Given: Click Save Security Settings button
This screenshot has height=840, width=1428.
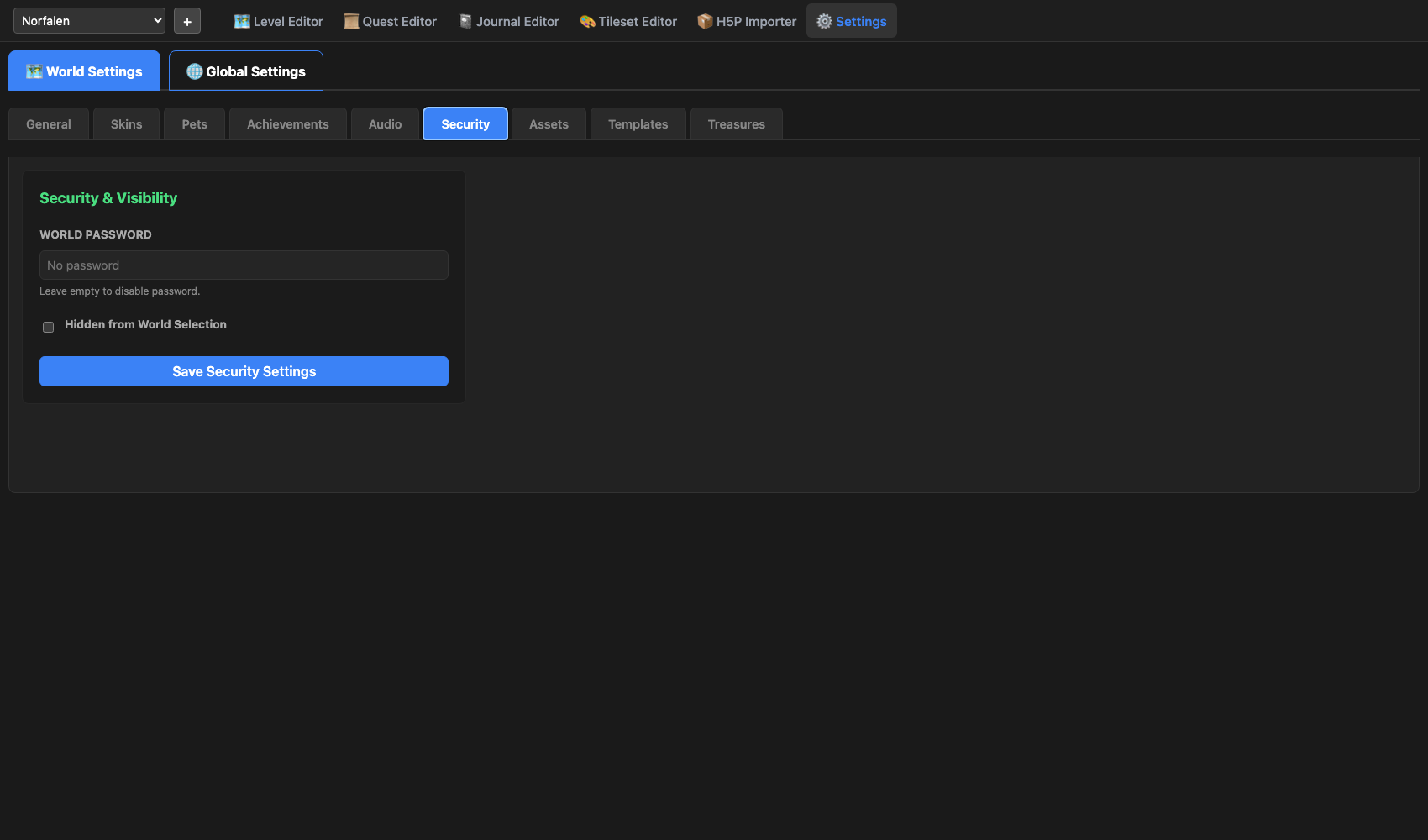Looking at the screenshot, I should point(244,371).
